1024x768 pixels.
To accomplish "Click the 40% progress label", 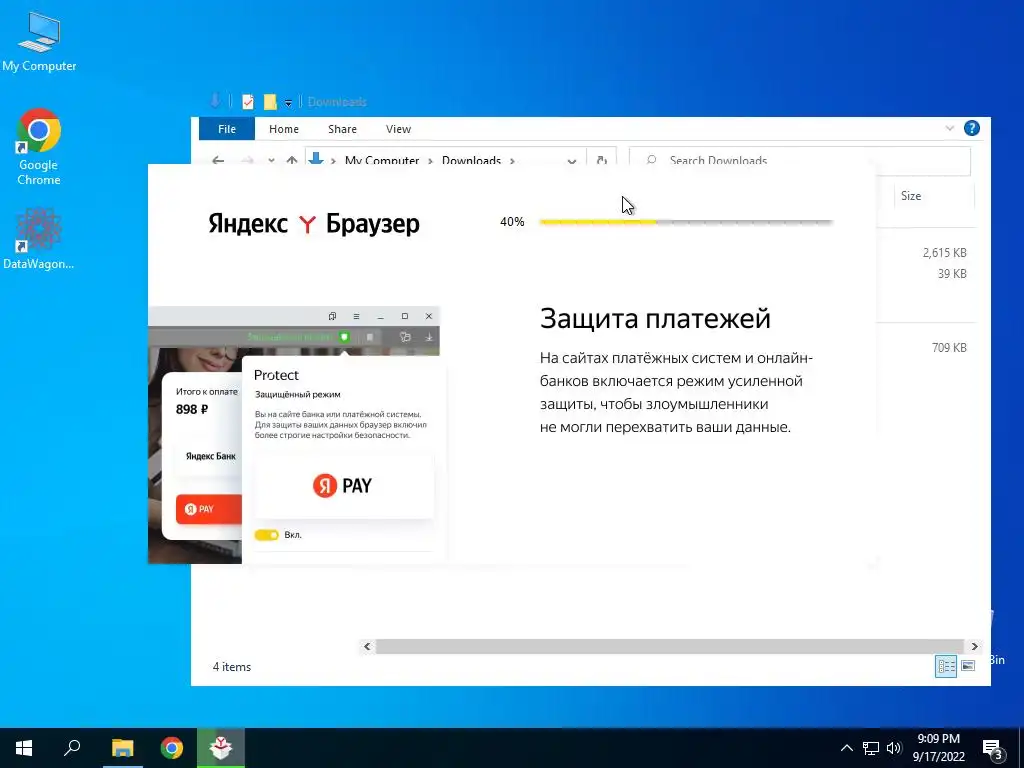I will coord(512,222).
